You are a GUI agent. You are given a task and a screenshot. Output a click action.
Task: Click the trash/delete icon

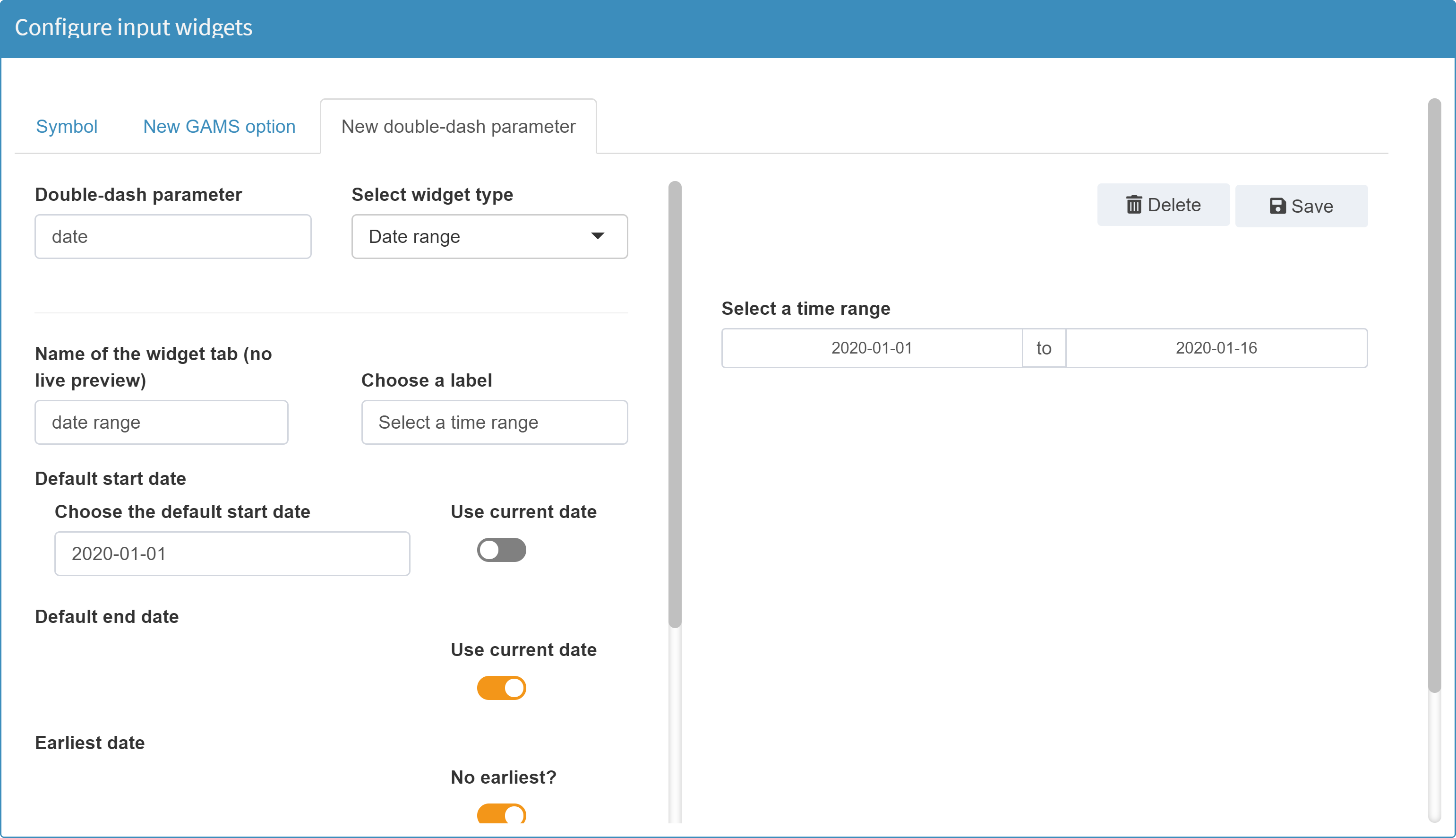pyautogui.click(x=1133, y=205)
